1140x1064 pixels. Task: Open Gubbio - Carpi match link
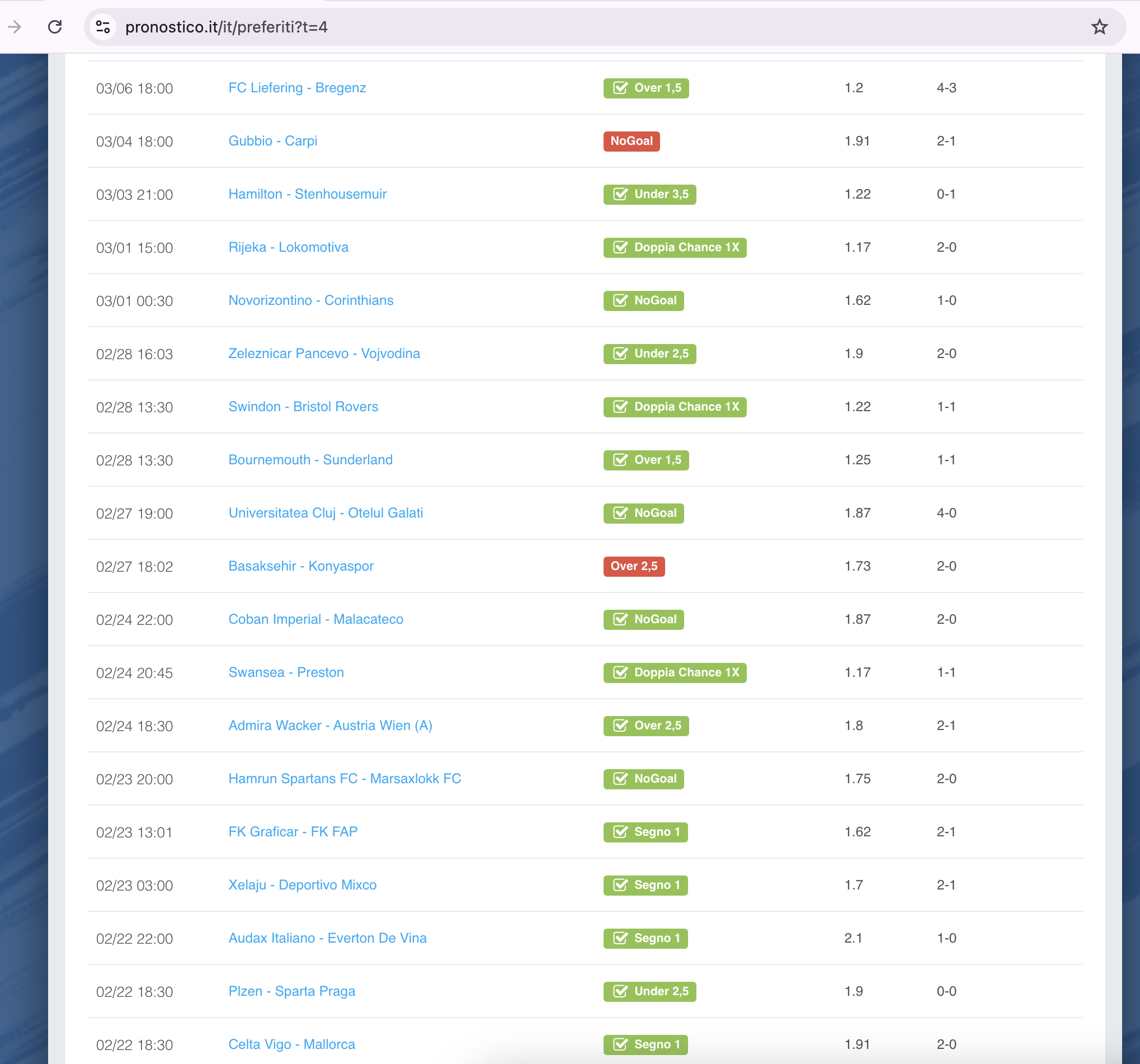tap(272, 141)
